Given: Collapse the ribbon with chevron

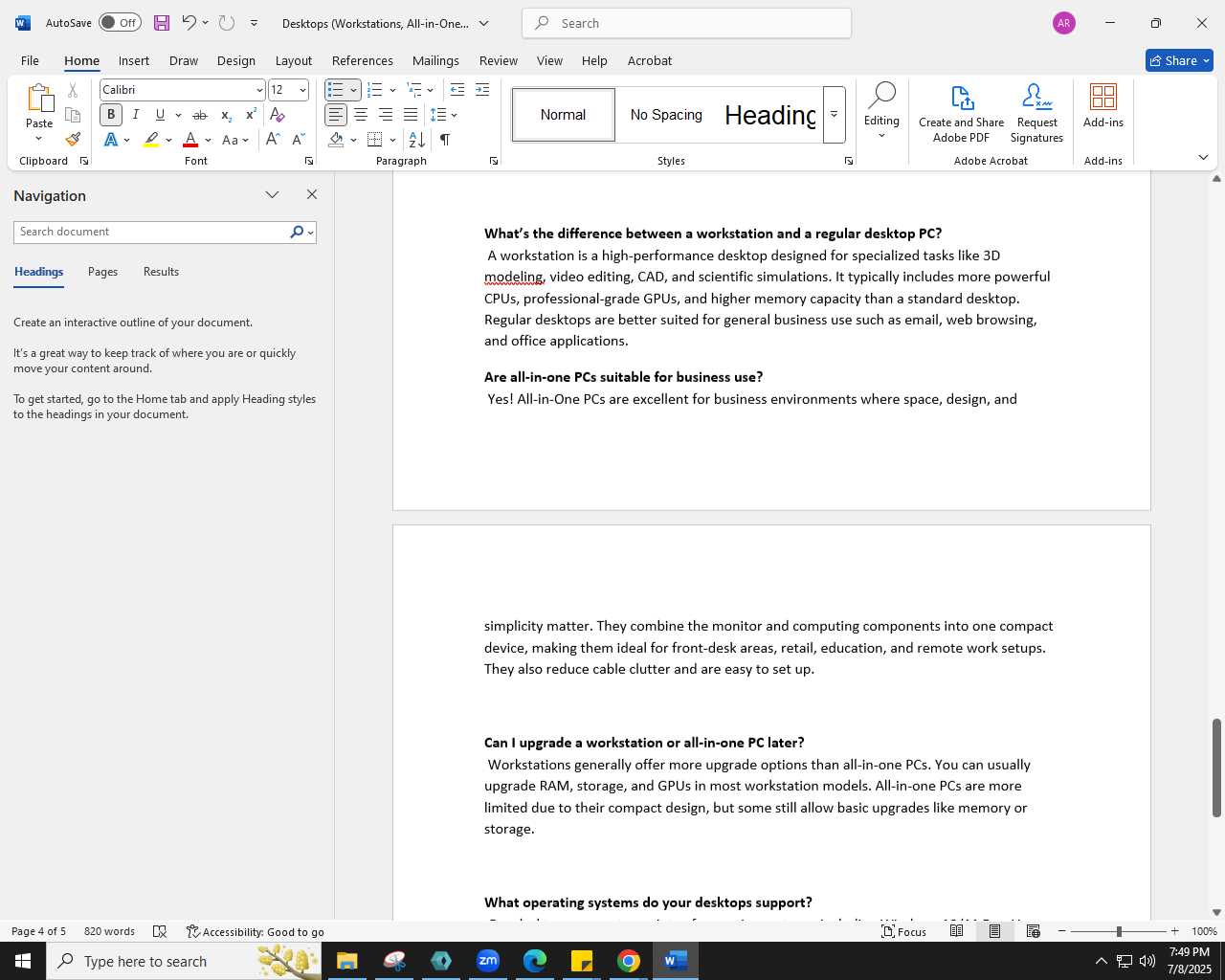Looking at the screenshot, I should click(x=1203, y=157).
